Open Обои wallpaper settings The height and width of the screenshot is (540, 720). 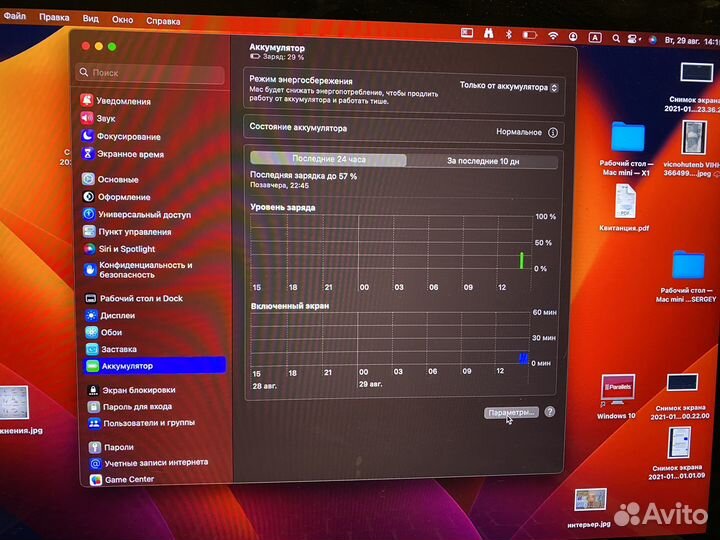coord(110,332)
